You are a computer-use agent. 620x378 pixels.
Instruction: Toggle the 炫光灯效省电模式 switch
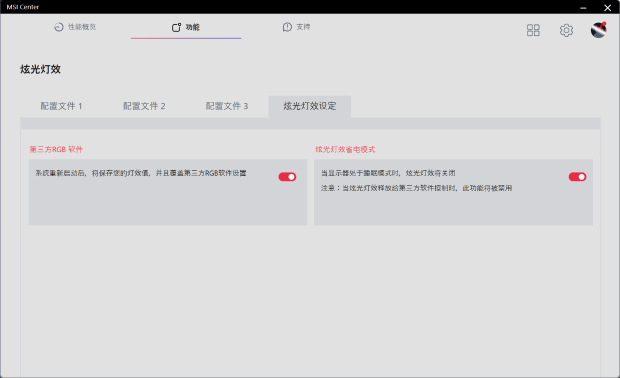coord(577,177)
